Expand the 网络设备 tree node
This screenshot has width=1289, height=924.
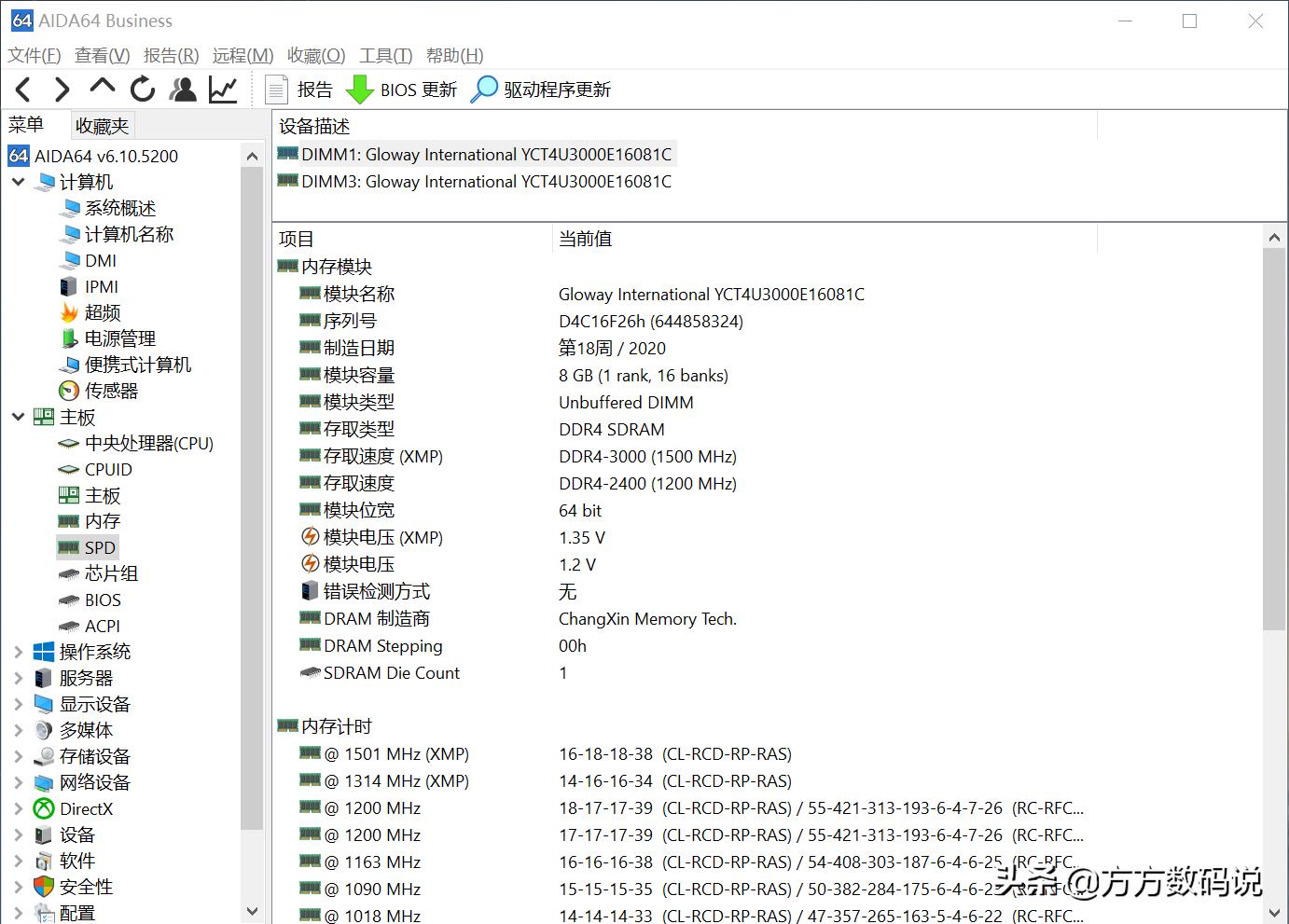click(18, 782)
